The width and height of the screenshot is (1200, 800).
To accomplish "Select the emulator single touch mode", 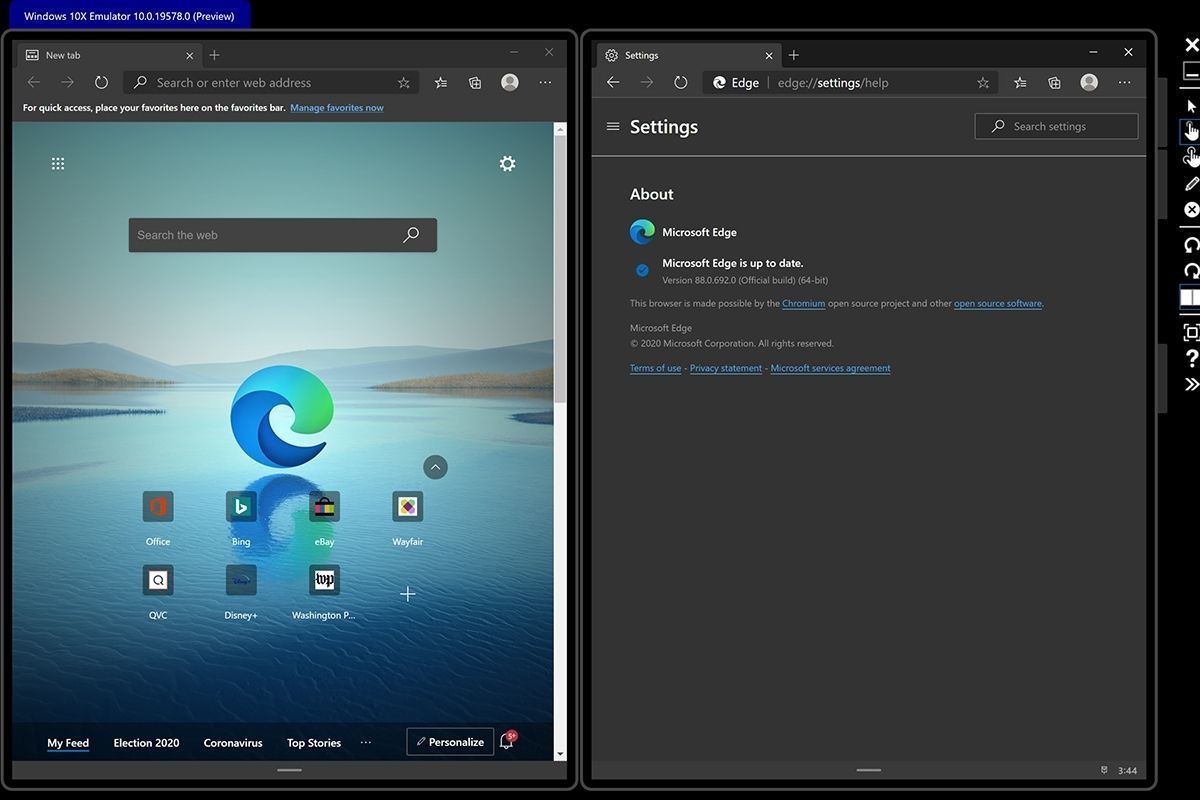I will (1191, 131).
